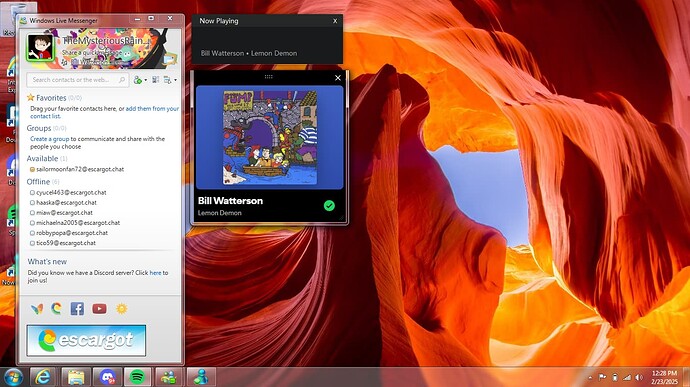Click the Action Center flag icon

(602, 377)
